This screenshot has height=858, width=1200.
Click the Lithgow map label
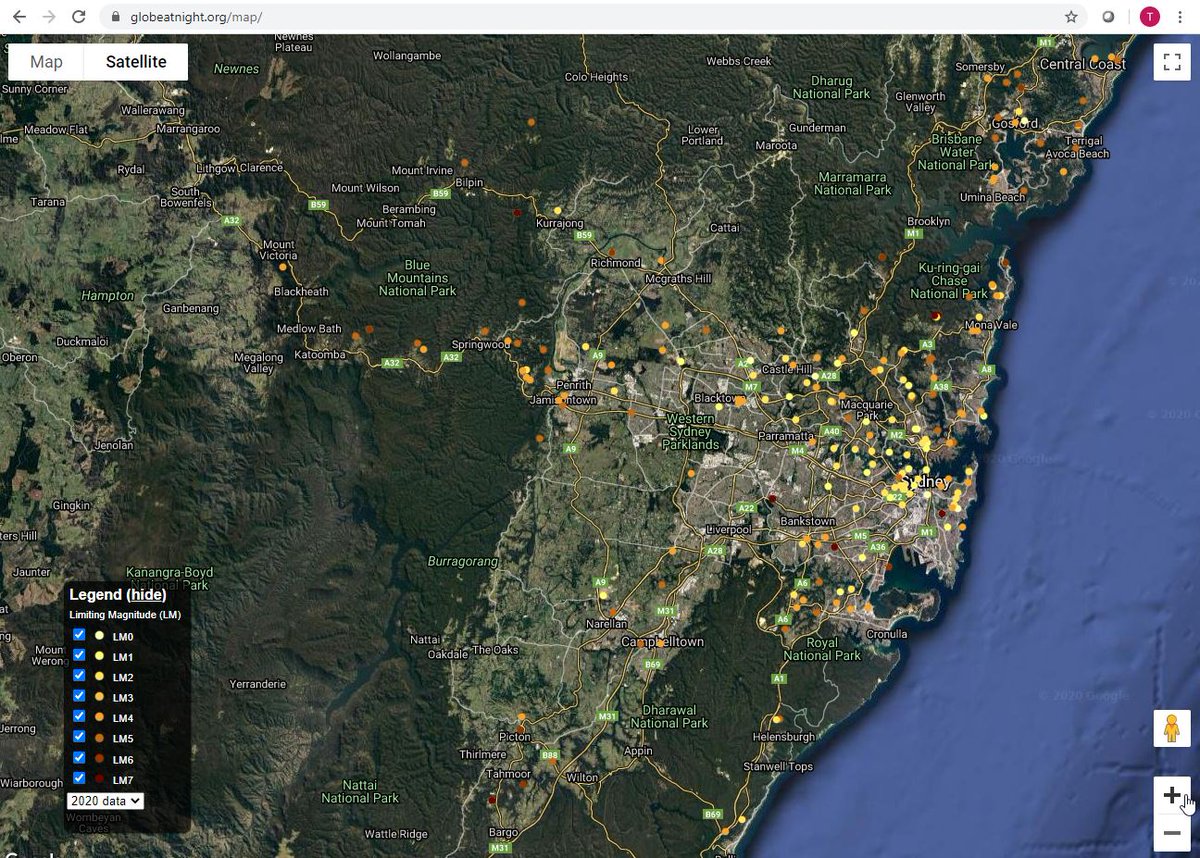[216, 168]
